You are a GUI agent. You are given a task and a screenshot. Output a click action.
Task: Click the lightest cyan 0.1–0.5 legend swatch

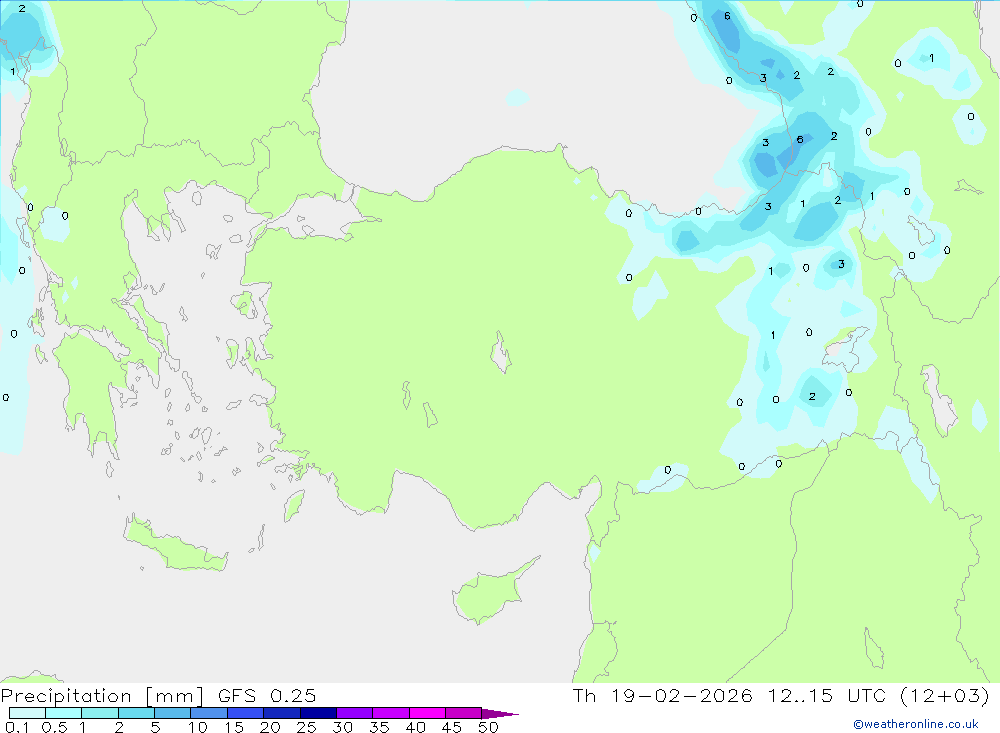click(27, 713)
